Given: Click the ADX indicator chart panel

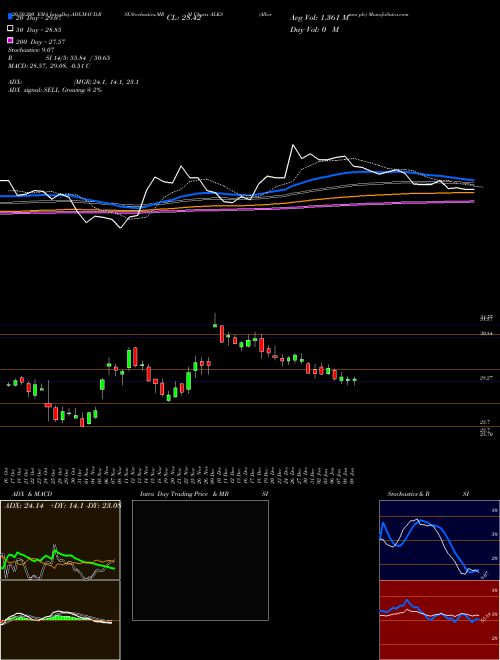Looking at the screenshot, I should tap(60, 540).
